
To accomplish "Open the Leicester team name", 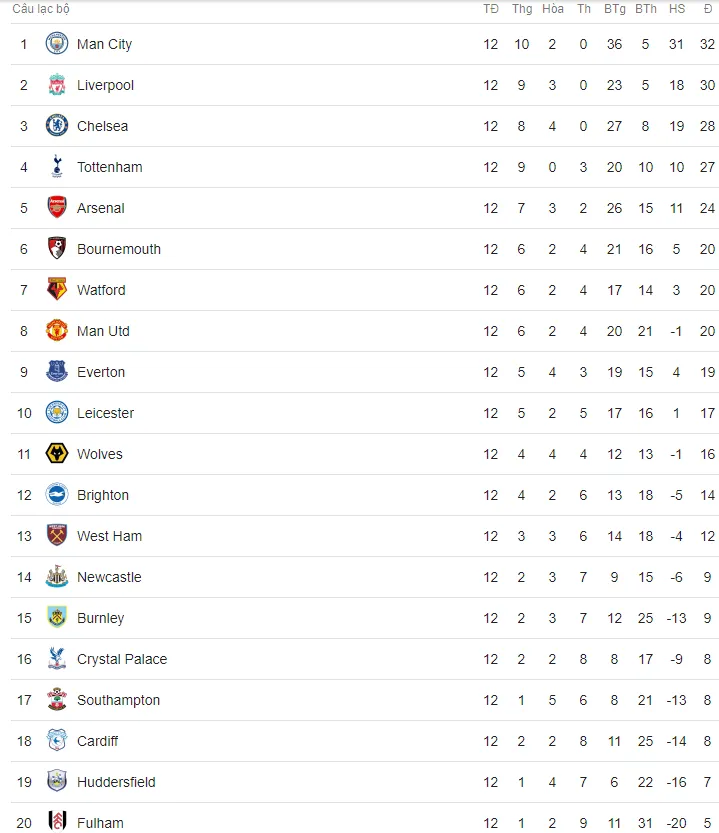I will pyautogui.click(x=105, y=413).
